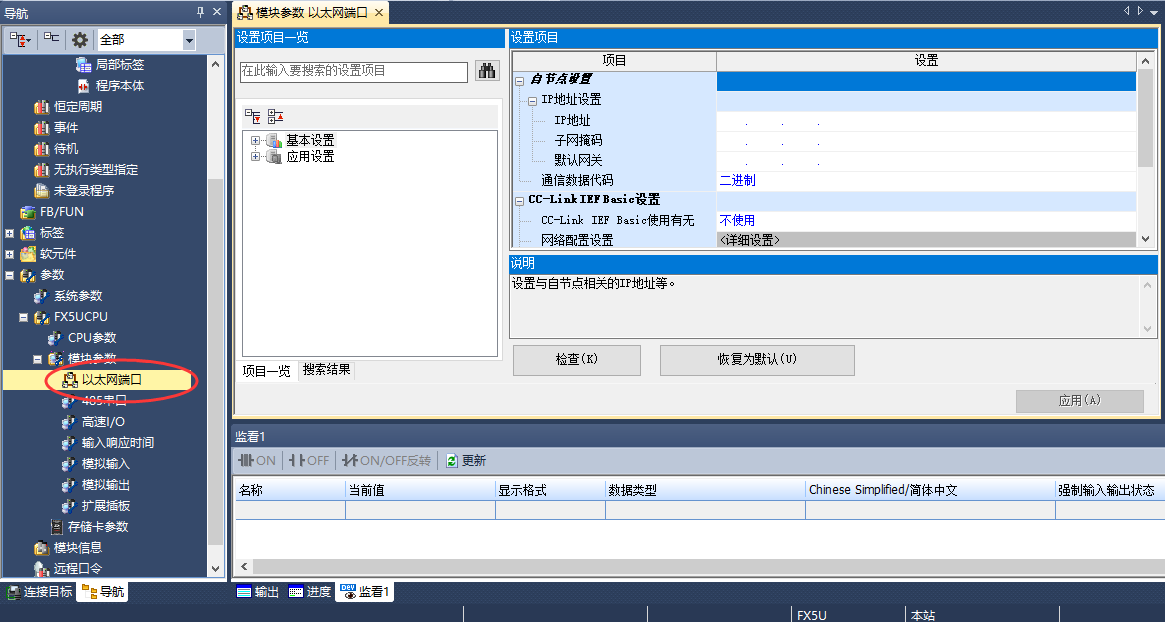Click the 存储卡参数 icon
Image resolution: width=1165 pixels, height=622 pixels.
[56, 526]
